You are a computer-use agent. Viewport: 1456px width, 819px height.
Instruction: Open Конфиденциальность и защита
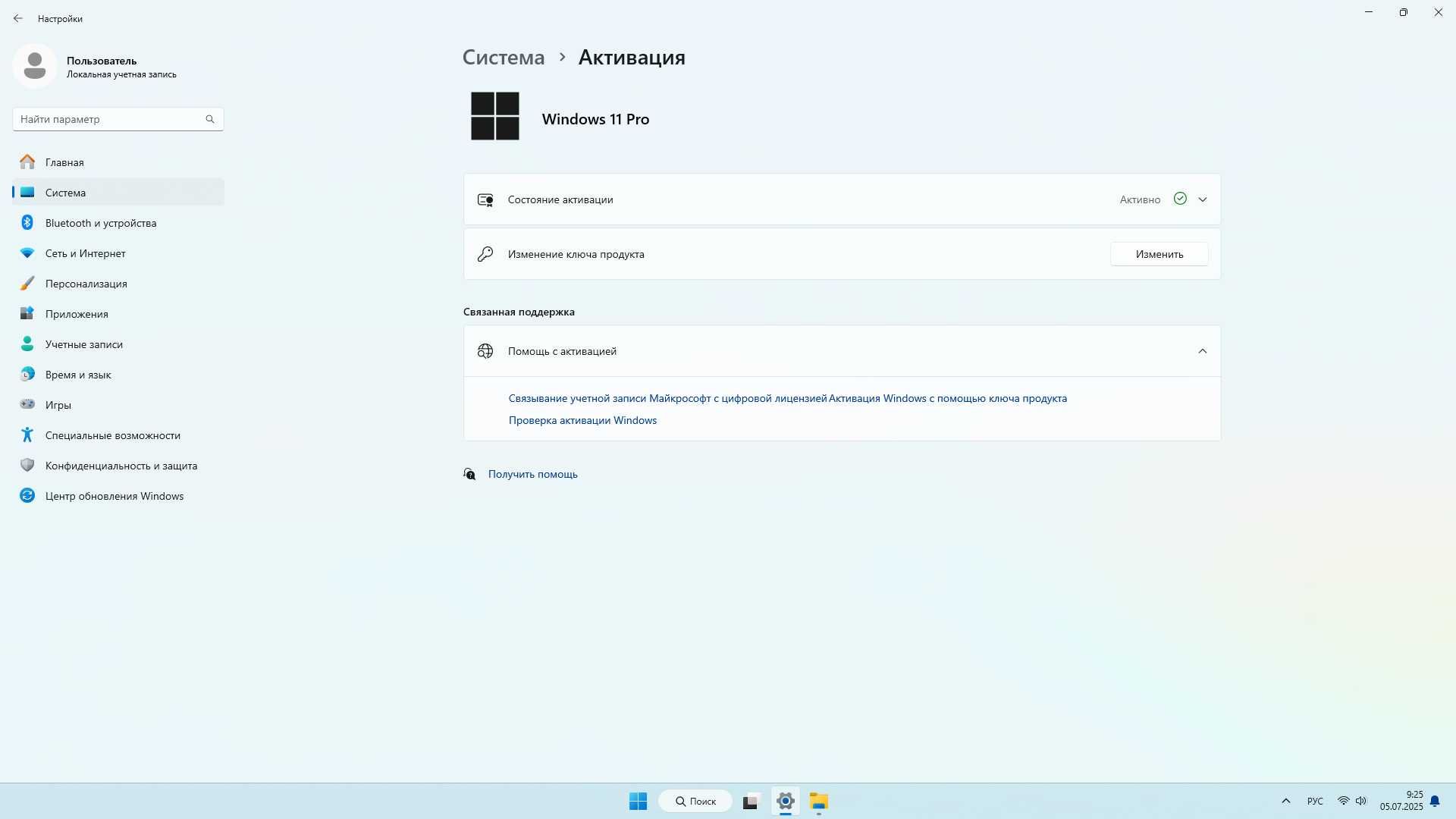coord(118,465)
